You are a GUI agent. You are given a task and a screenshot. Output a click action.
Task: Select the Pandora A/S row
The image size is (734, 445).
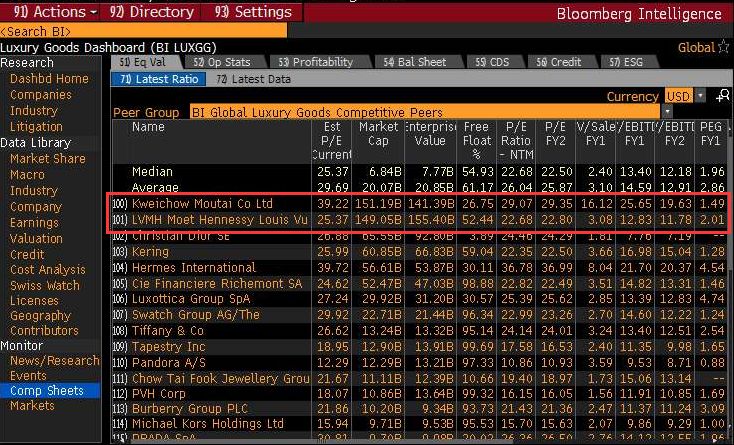pos(419,363)
